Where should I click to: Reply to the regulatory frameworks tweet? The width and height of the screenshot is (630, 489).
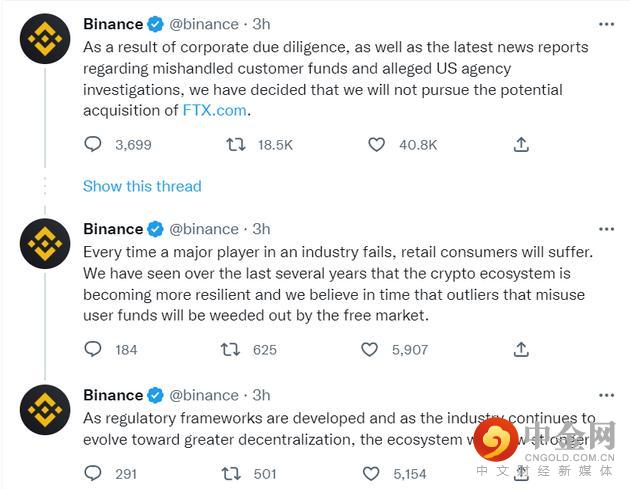[93, 473]
